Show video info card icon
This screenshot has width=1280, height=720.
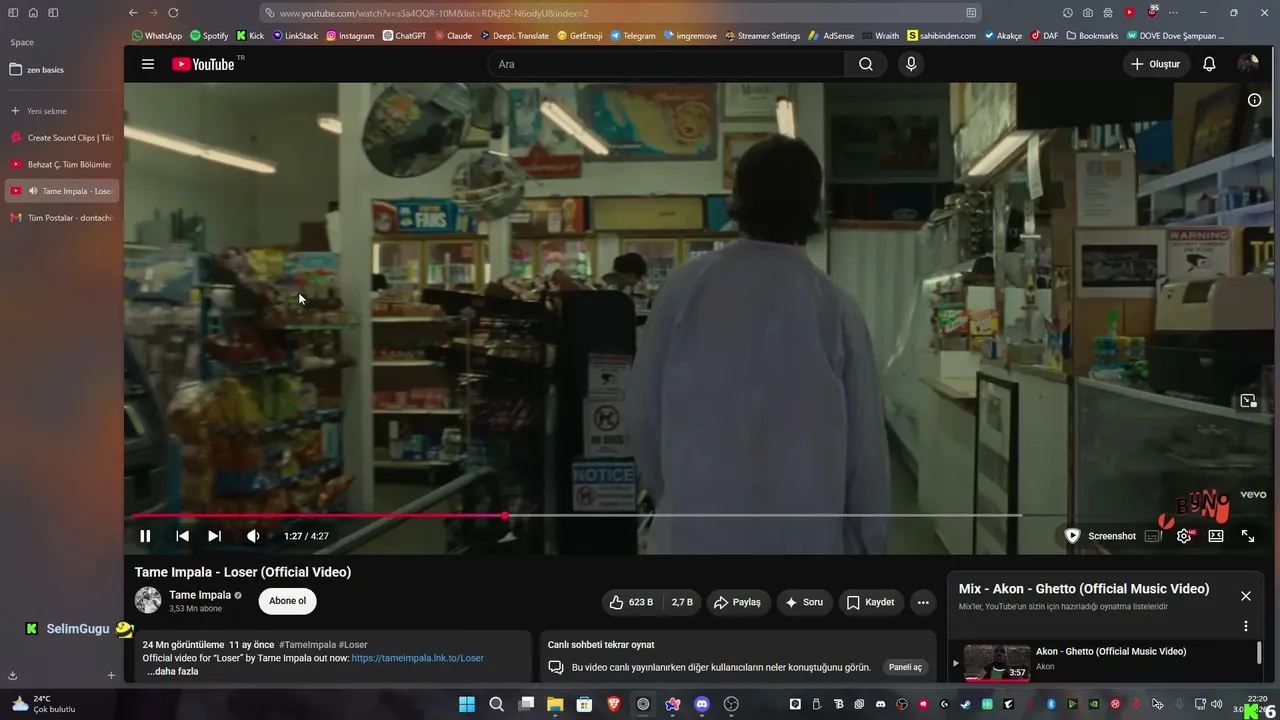pyautogui.click(x=1254, y=100)
